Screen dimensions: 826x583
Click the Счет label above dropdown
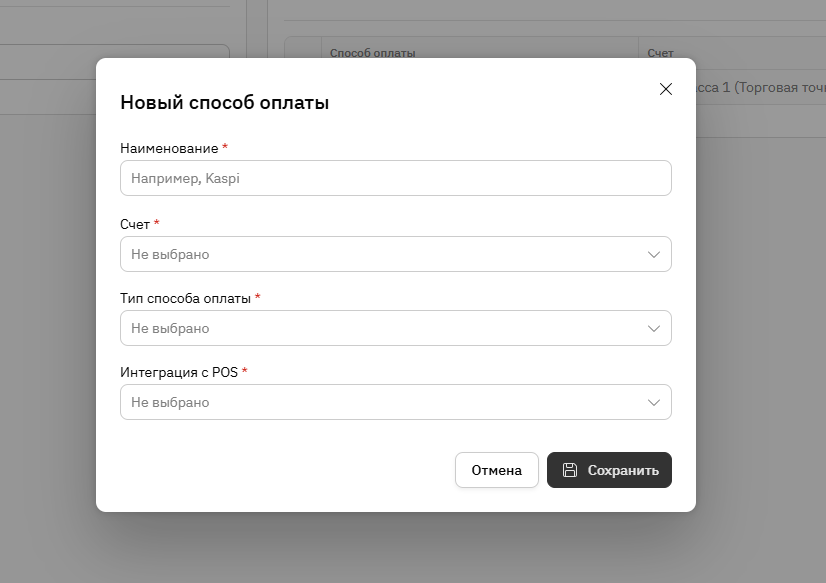135,224
